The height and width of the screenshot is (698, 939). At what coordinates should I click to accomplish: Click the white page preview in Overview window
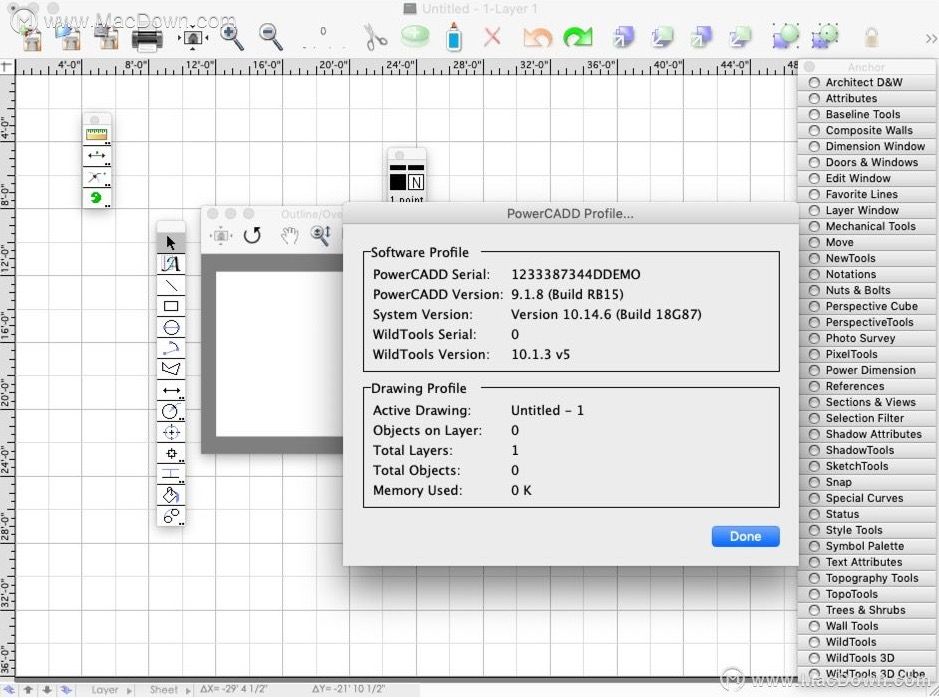click(x=279, y=354)
